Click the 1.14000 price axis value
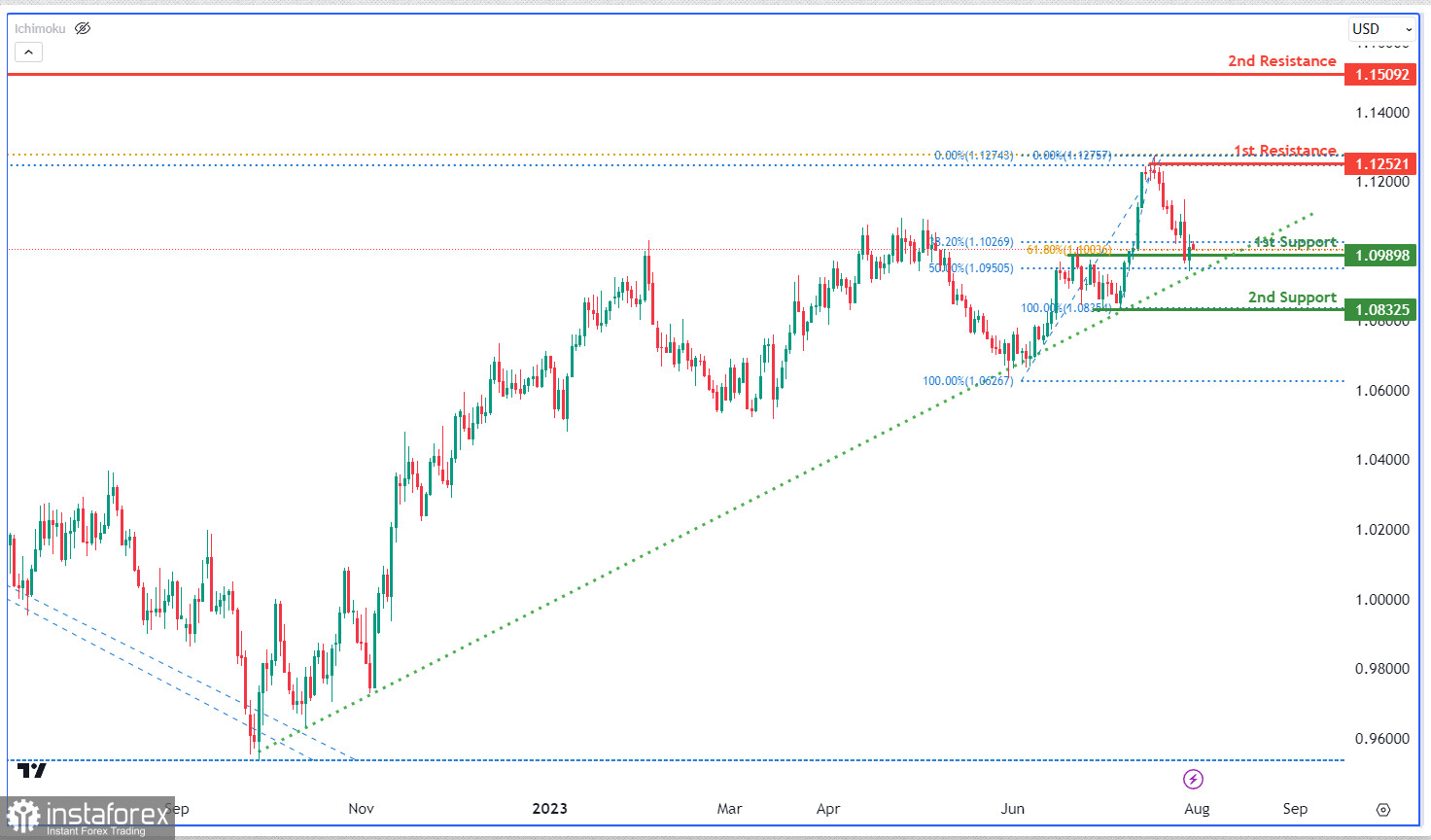1431x840 pixels. pos(1381,113)
